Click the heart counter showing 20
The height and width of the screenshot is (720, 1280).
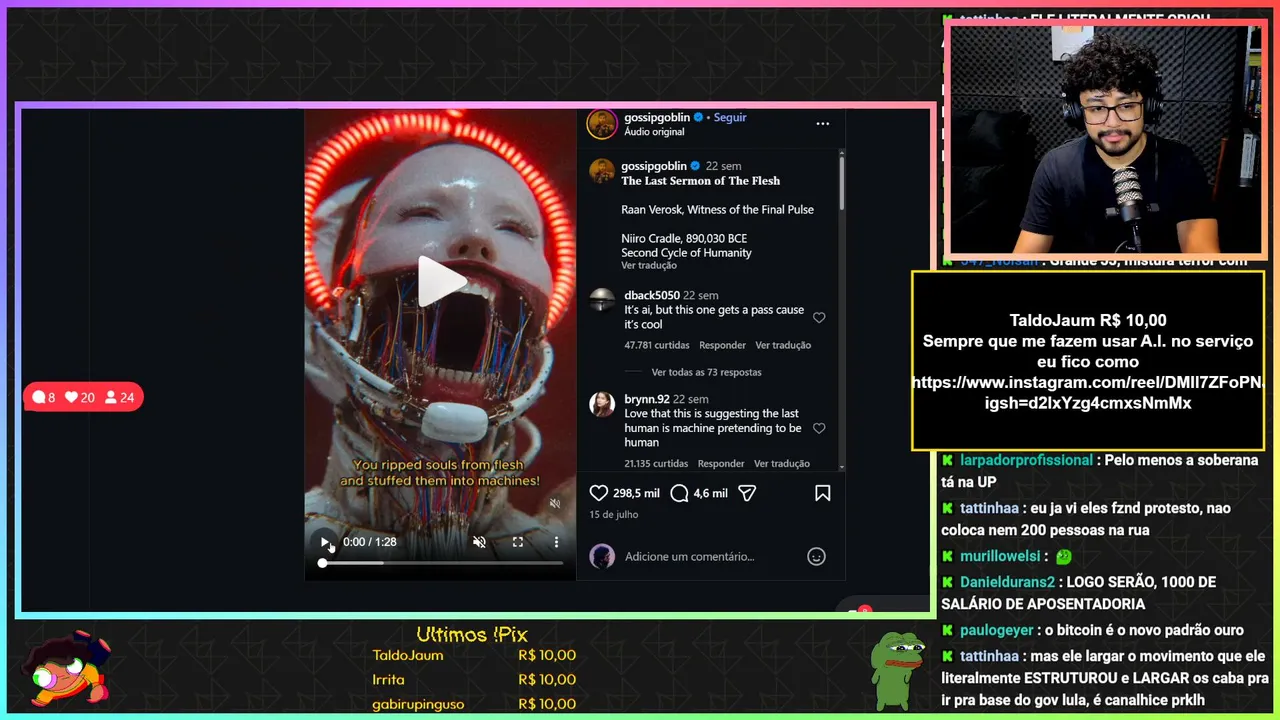(80, 397)
